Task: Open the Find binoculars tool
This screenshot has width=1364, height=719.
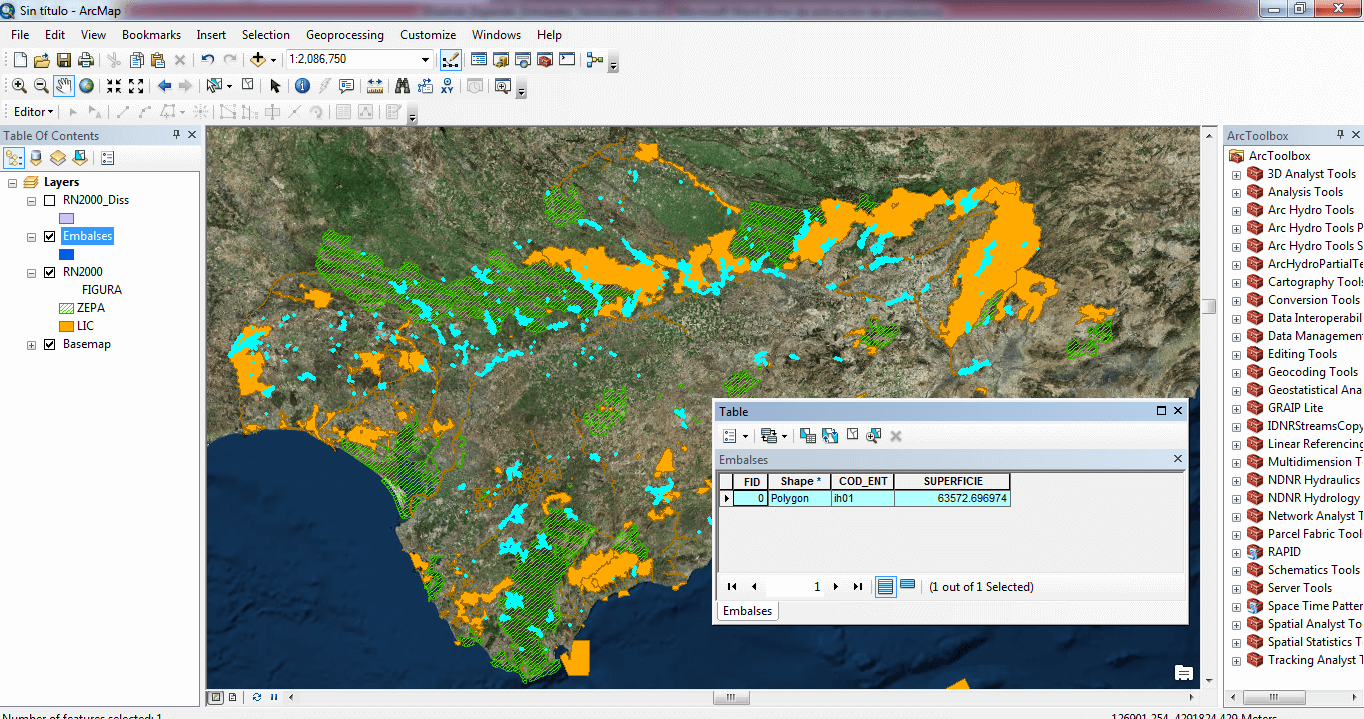Action: [x=402, y=86]
